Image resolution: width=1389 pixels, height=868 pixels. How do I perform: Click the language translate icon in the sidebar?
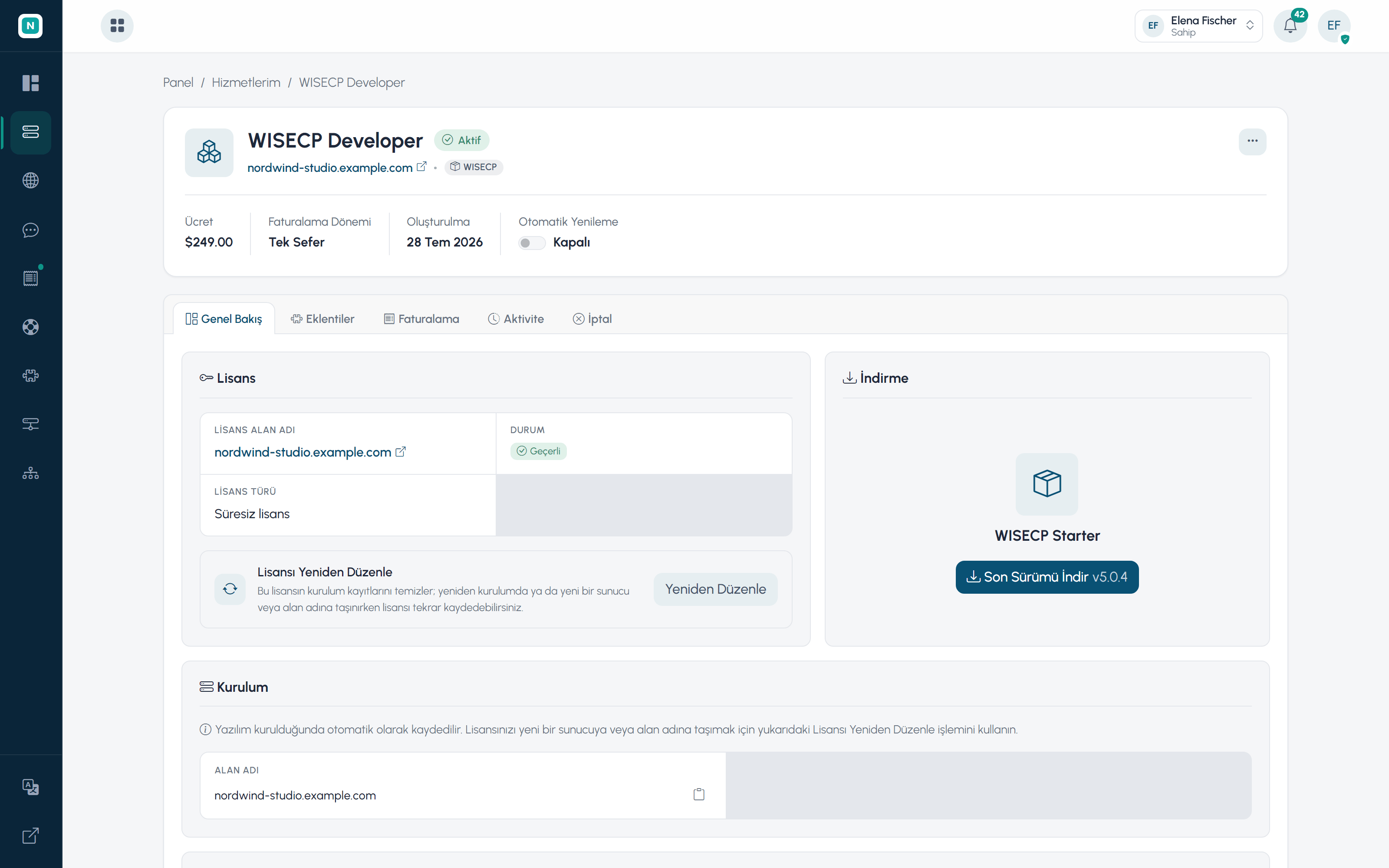click(x=30, y=786)
